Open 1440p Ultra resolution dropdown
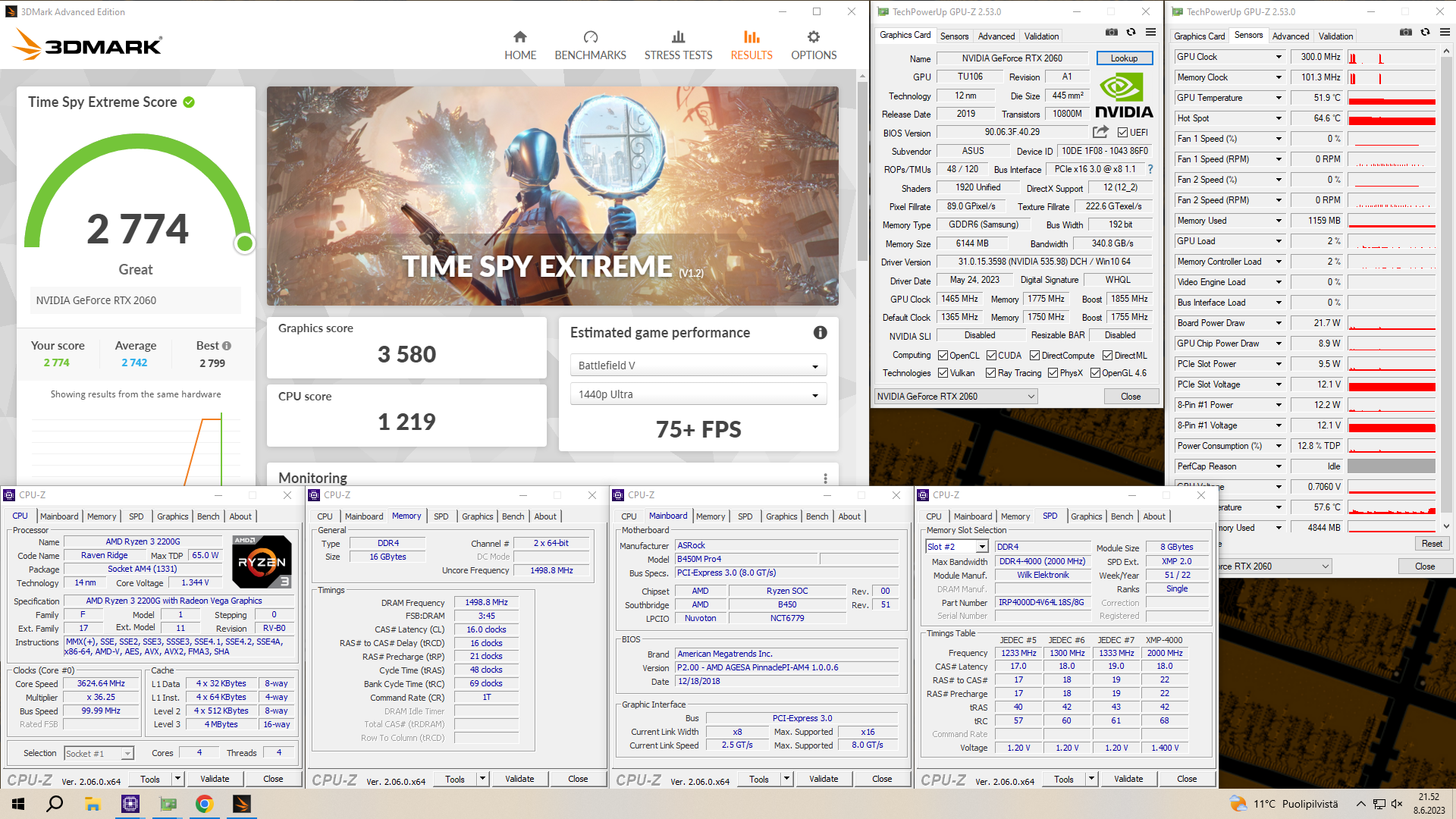The height and width of the screenshot is (819, 1456). (x=698, y=394)
